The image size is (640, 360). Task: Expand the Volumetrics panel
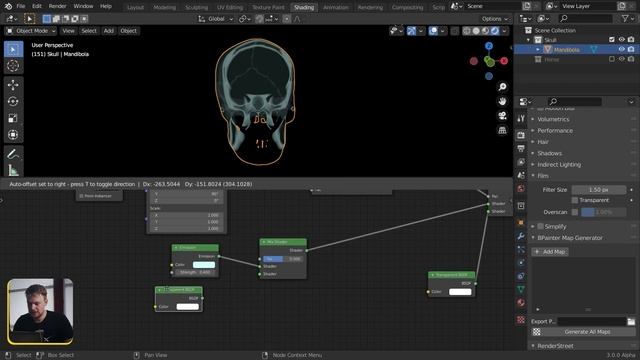click(553, 119)
